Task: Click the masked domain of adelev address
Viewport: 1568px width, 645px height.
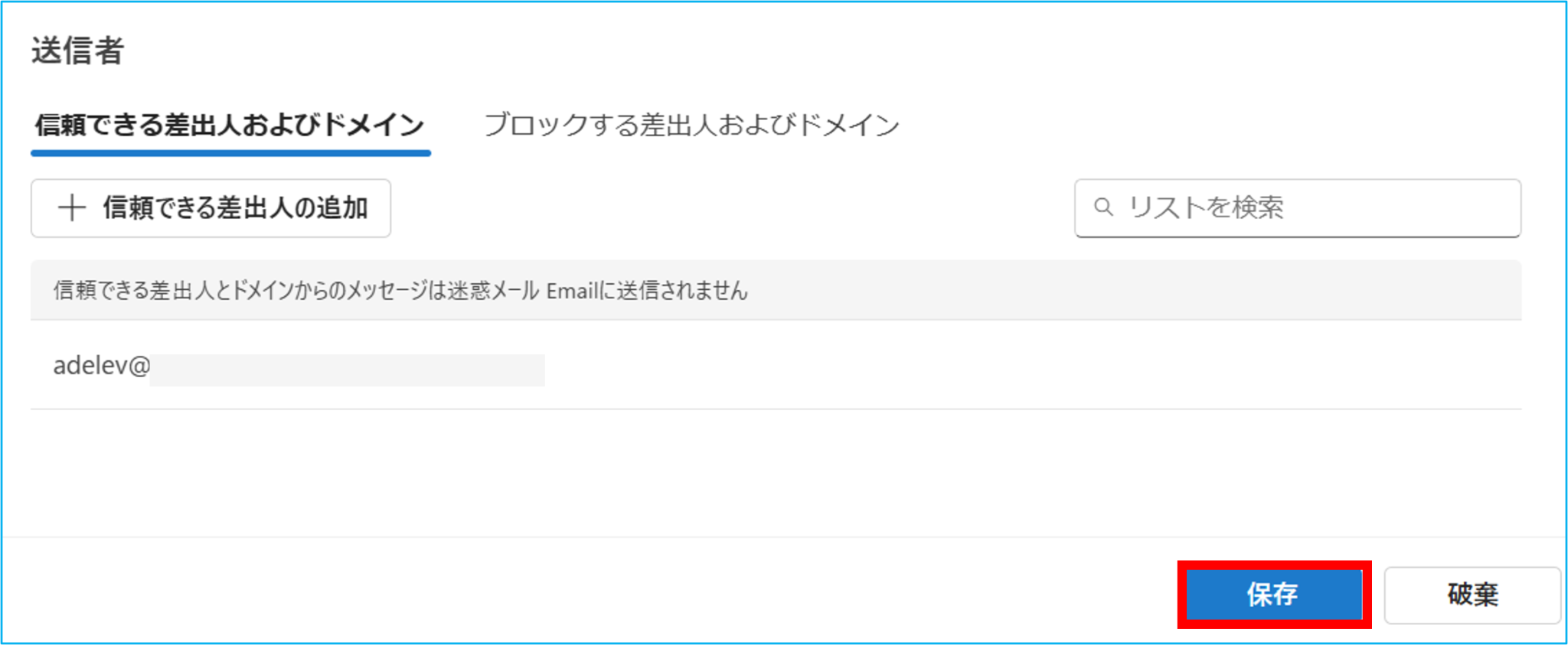Action: tap(348, 370)
